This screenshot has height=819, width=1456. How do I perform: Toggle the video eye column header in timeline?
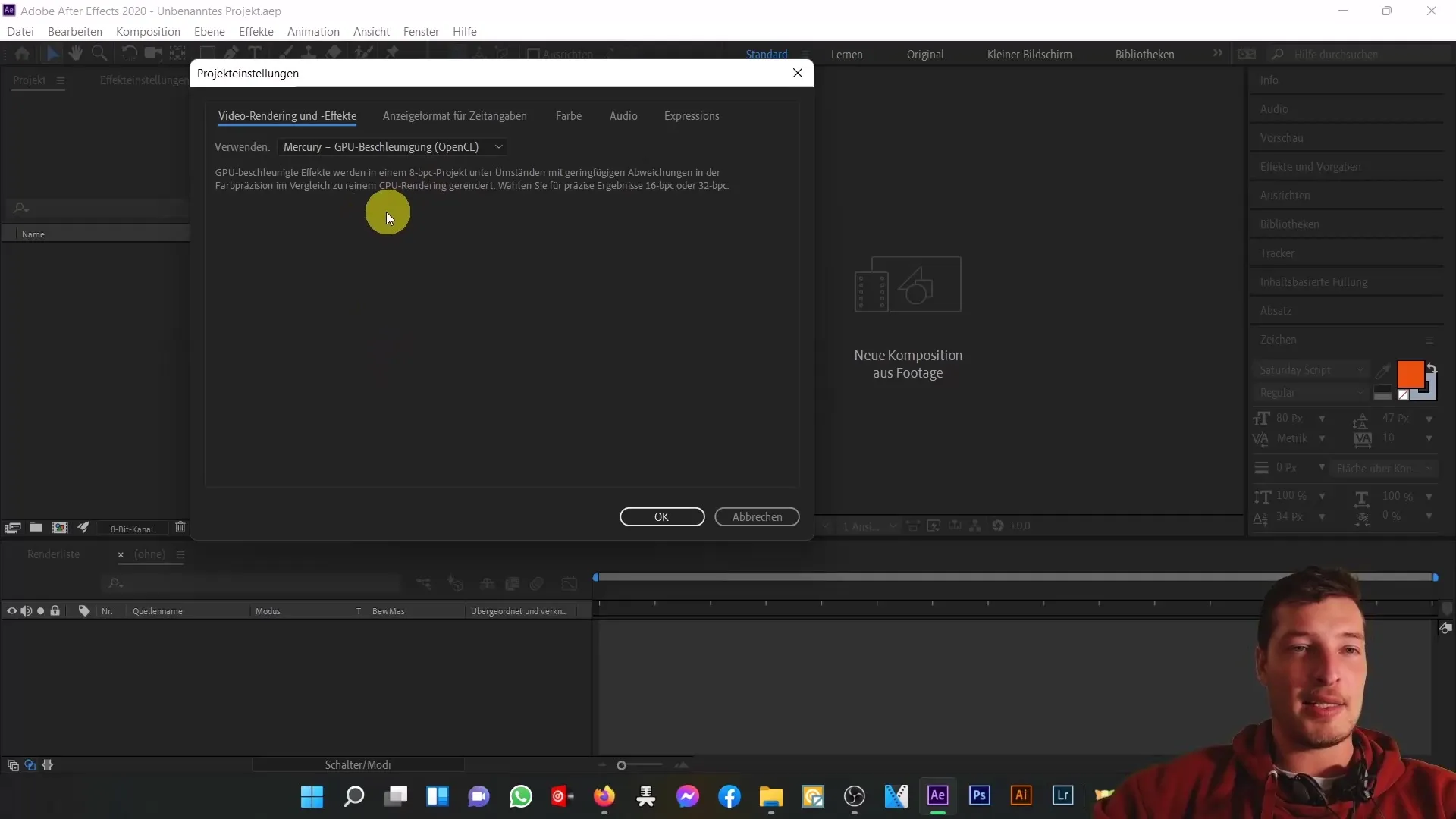coord(11,611)
